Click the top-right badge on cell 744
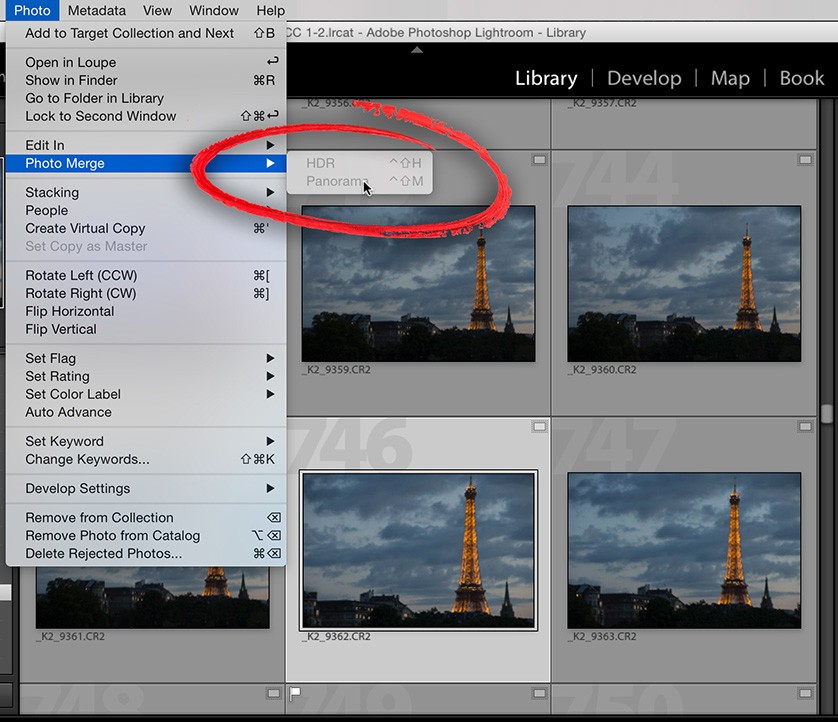Screen dimensions: 838x722 tap(806, 158)
